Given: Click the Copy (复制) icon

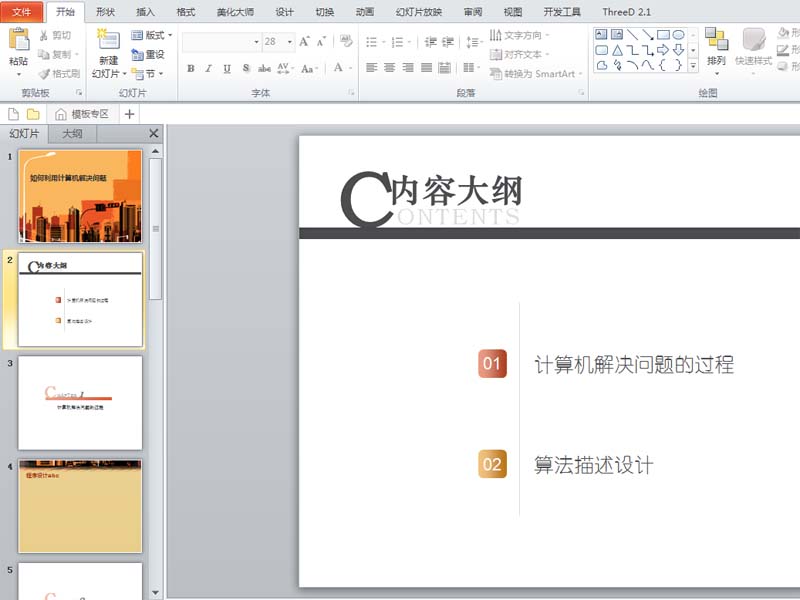Looking at the screenshot, I should (x=44, y=54).
